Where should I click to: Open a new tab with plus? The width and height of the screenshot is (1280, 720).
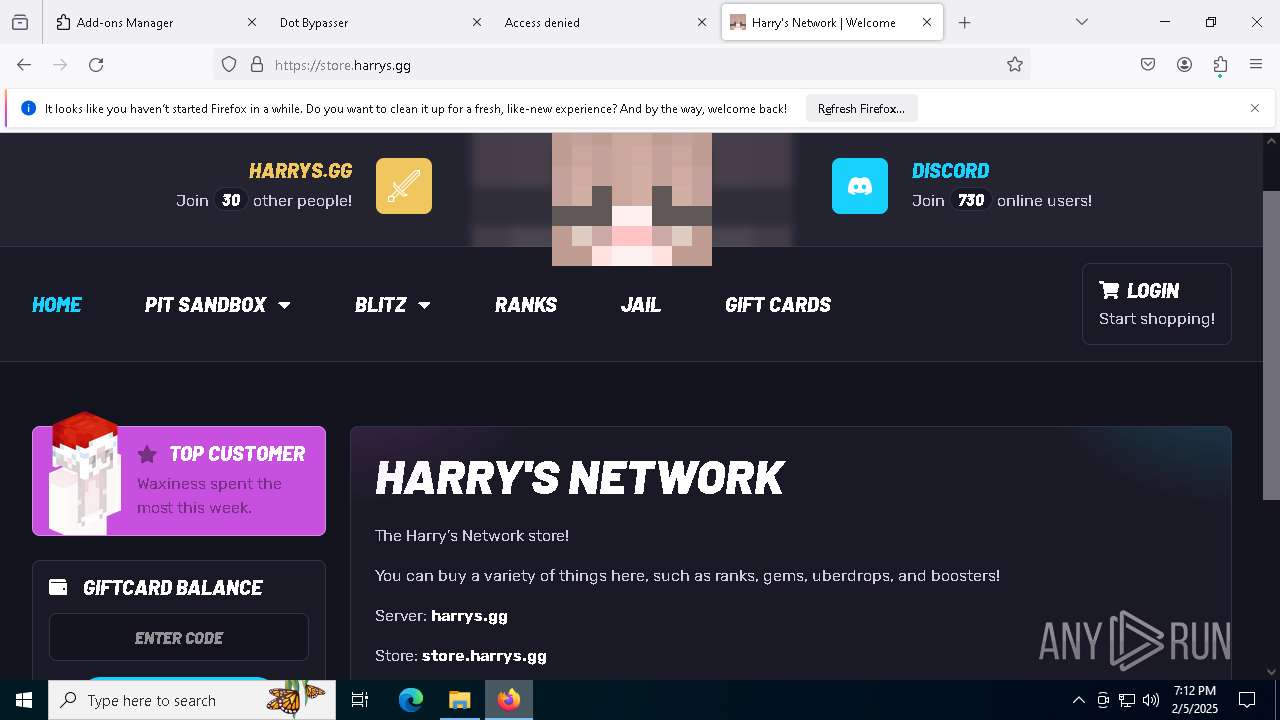pyautogui.click(x=964, y=22)
